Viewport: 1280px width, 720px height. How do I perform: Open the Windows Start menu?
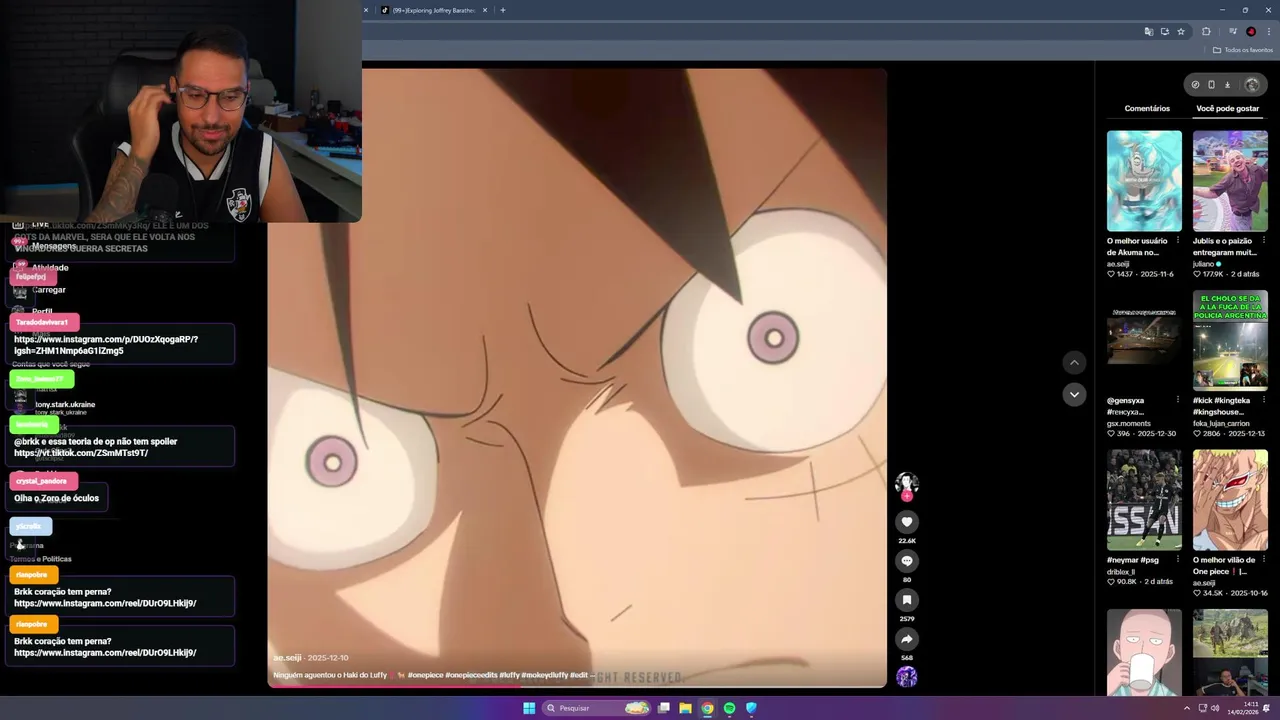pyautogui.click(x=529, y=708)
